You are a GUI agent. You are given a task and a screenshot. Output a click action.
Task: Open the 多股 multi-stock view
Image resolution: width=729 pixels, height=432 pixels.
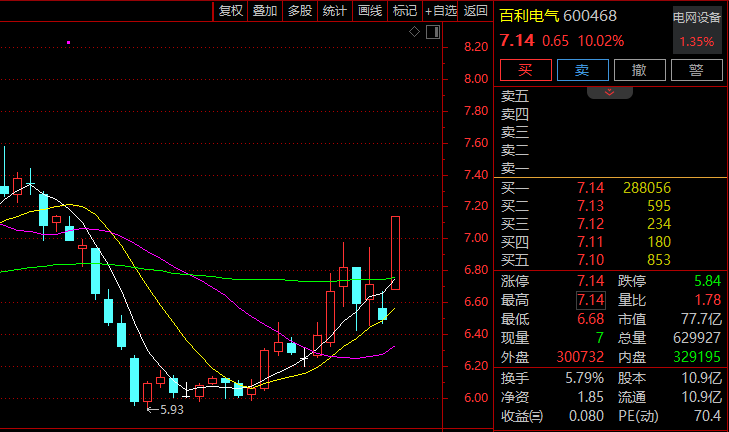tap(300, 11)
